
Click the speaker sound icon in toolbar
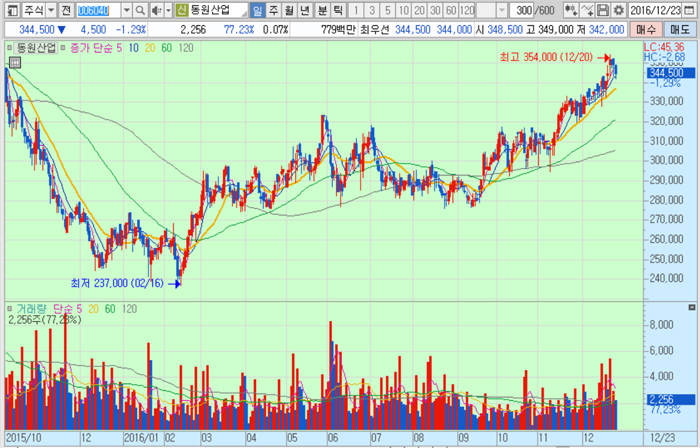[153, 10]
